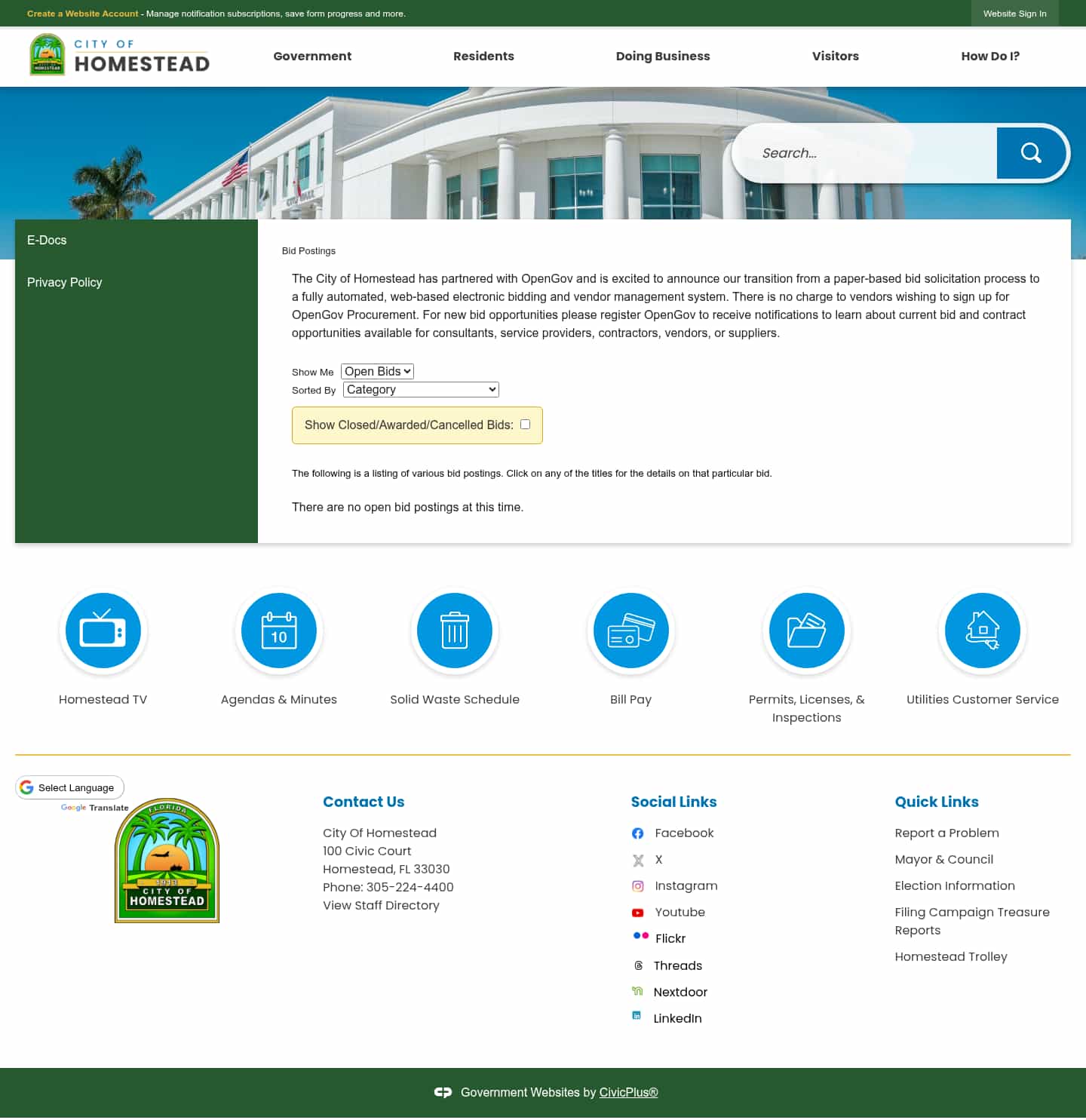Open the How Do I? menu
The width and height of the screenshot is (1086, 1120).
990,56
